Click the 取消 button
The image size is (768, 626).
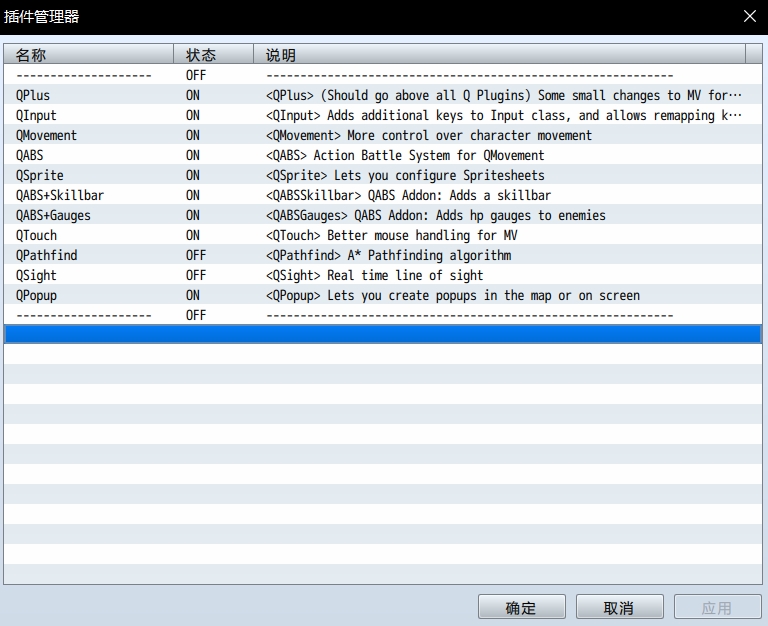pos(620,607)
